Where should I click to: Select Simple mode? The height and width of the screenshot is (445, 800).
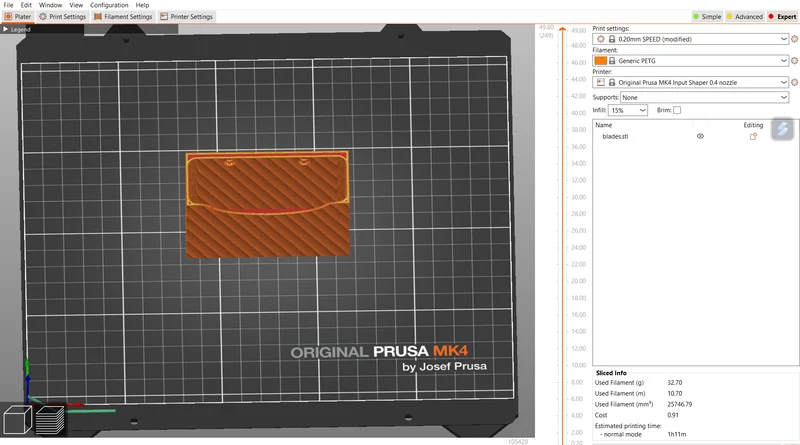(707, 16)
